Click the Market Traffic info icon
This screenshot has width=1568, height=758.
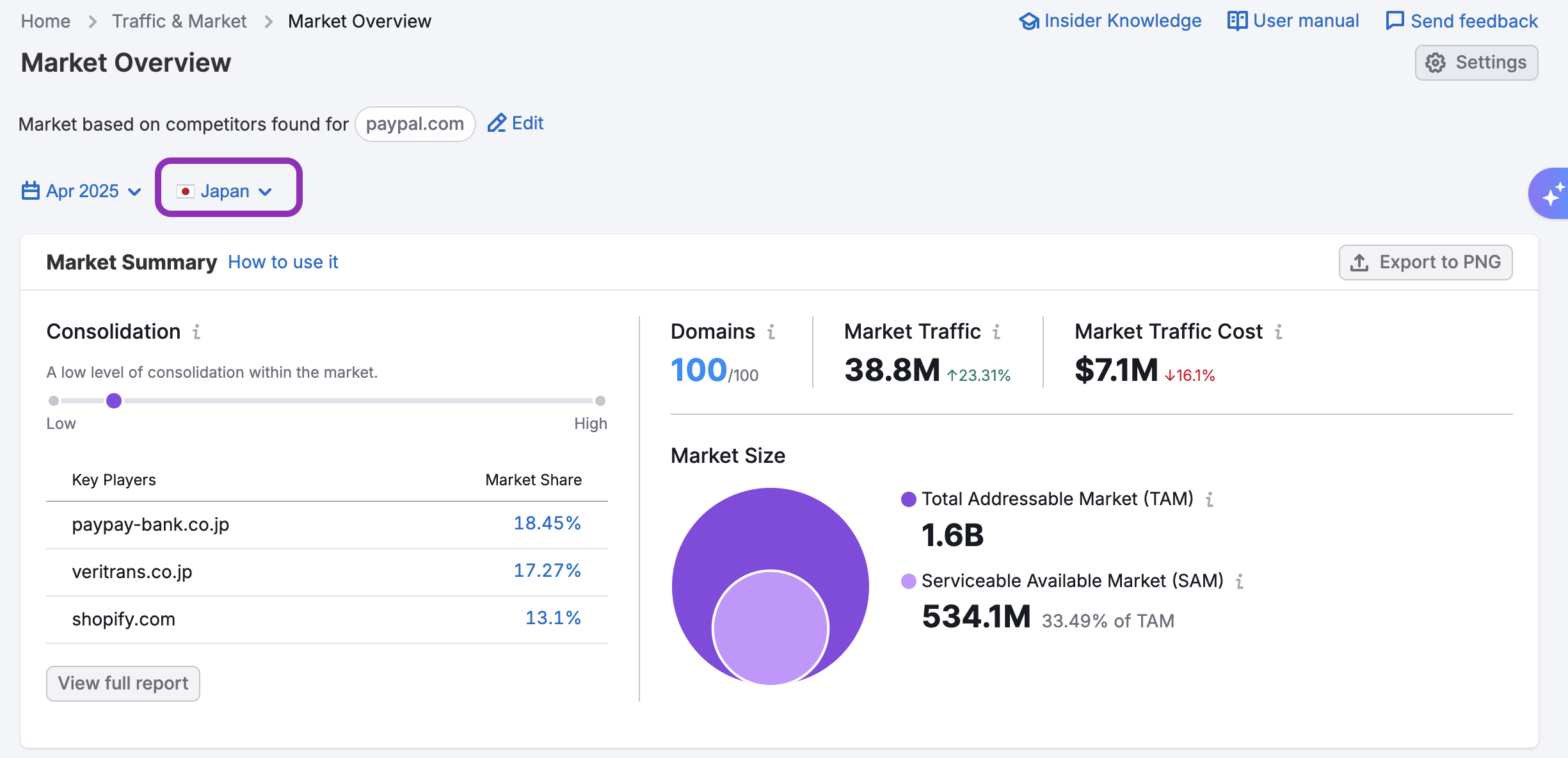[x=996, y=332]
